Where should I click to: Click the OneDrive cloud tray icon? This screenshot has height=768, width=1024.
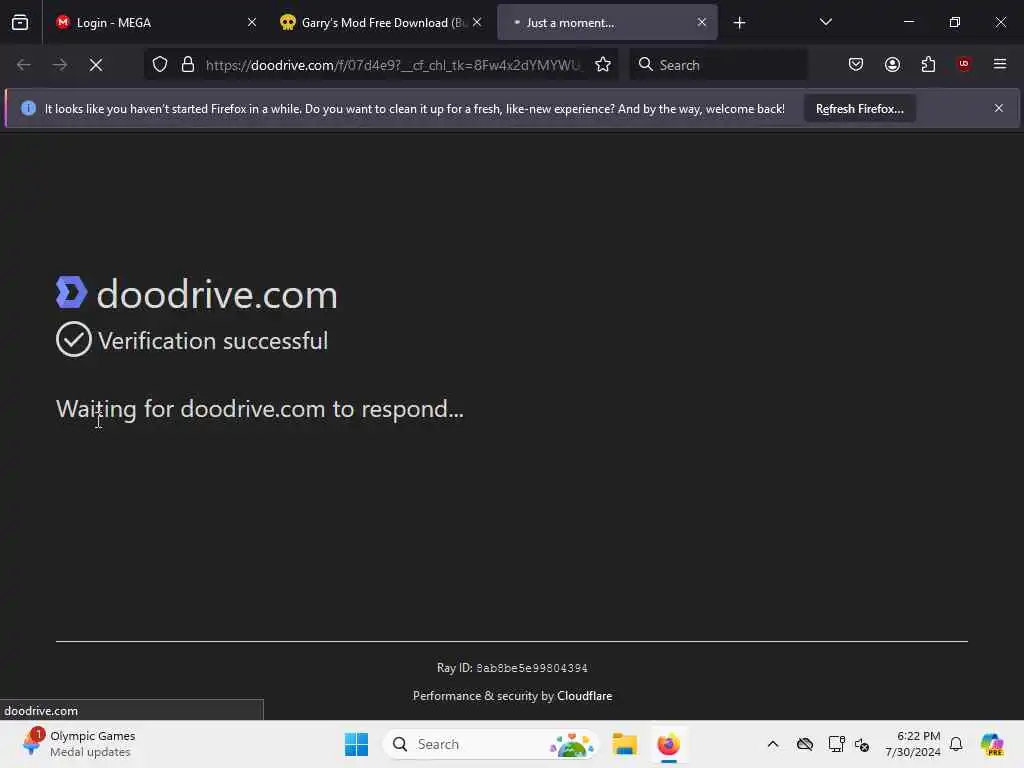(x=805, y=744)
